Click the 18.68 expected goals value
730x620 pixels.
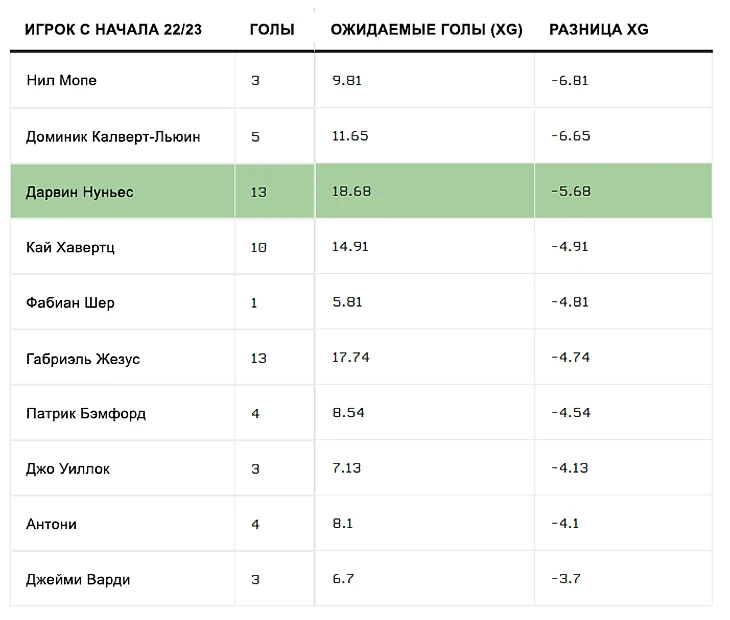(x=351, y=191)
